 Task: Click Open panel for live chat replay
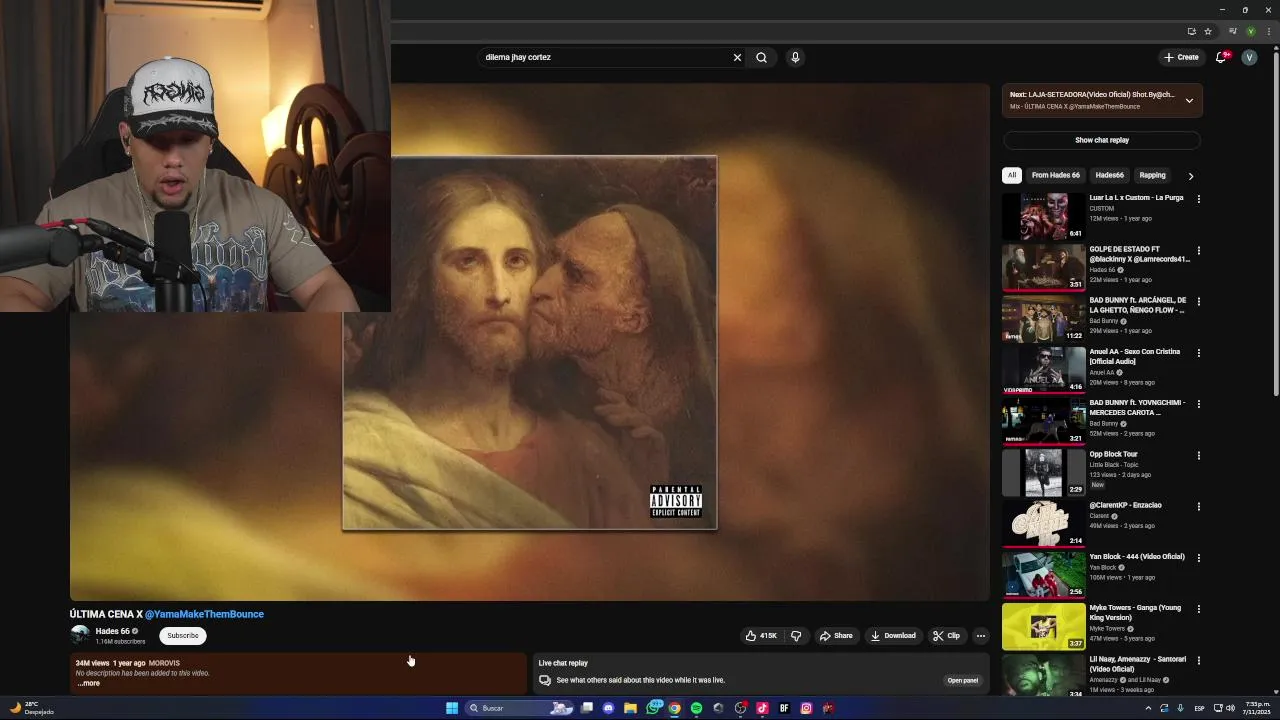pyautogui.click(x=962, y=680)
